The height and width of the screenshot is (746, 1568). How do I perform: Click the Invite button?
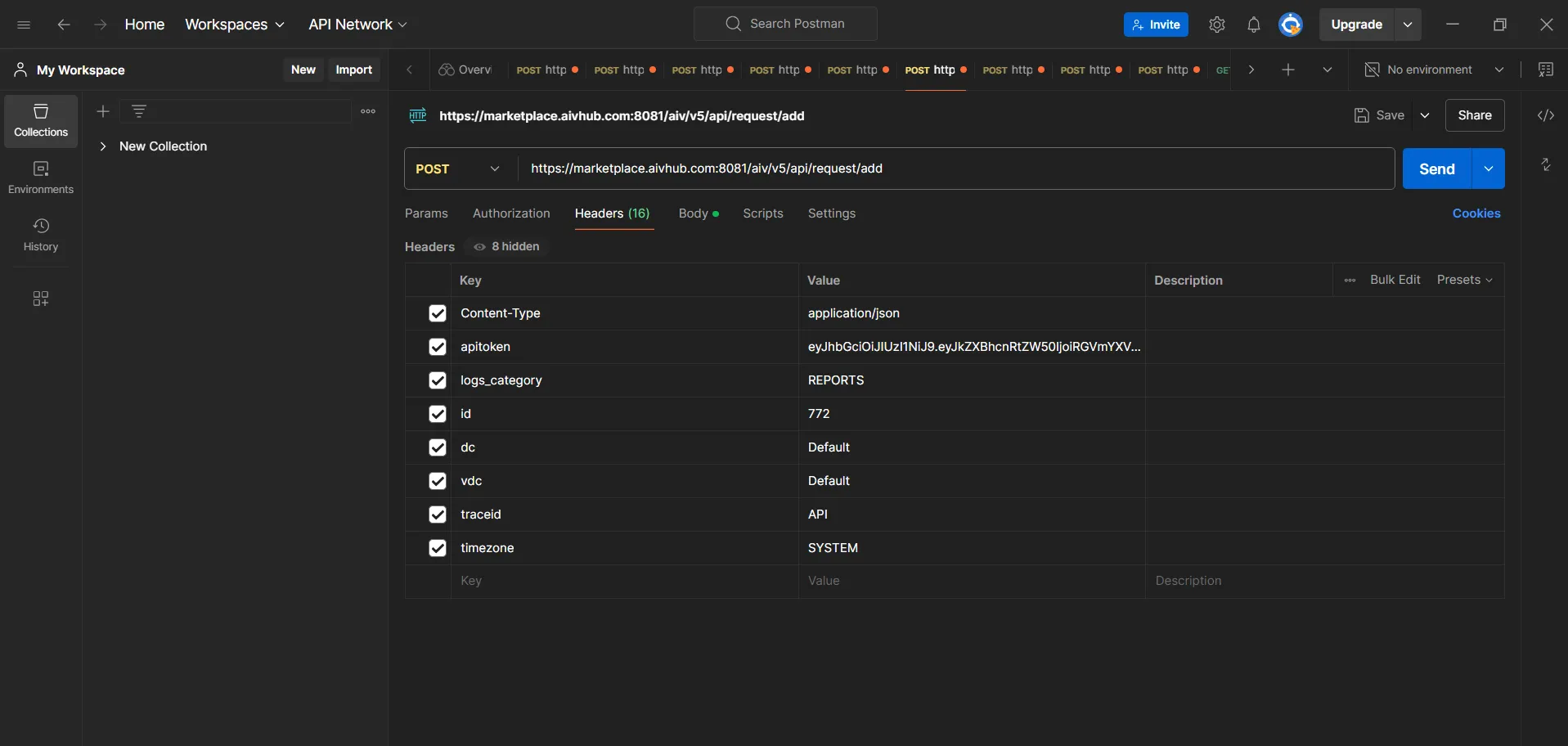coord(1157,25)
